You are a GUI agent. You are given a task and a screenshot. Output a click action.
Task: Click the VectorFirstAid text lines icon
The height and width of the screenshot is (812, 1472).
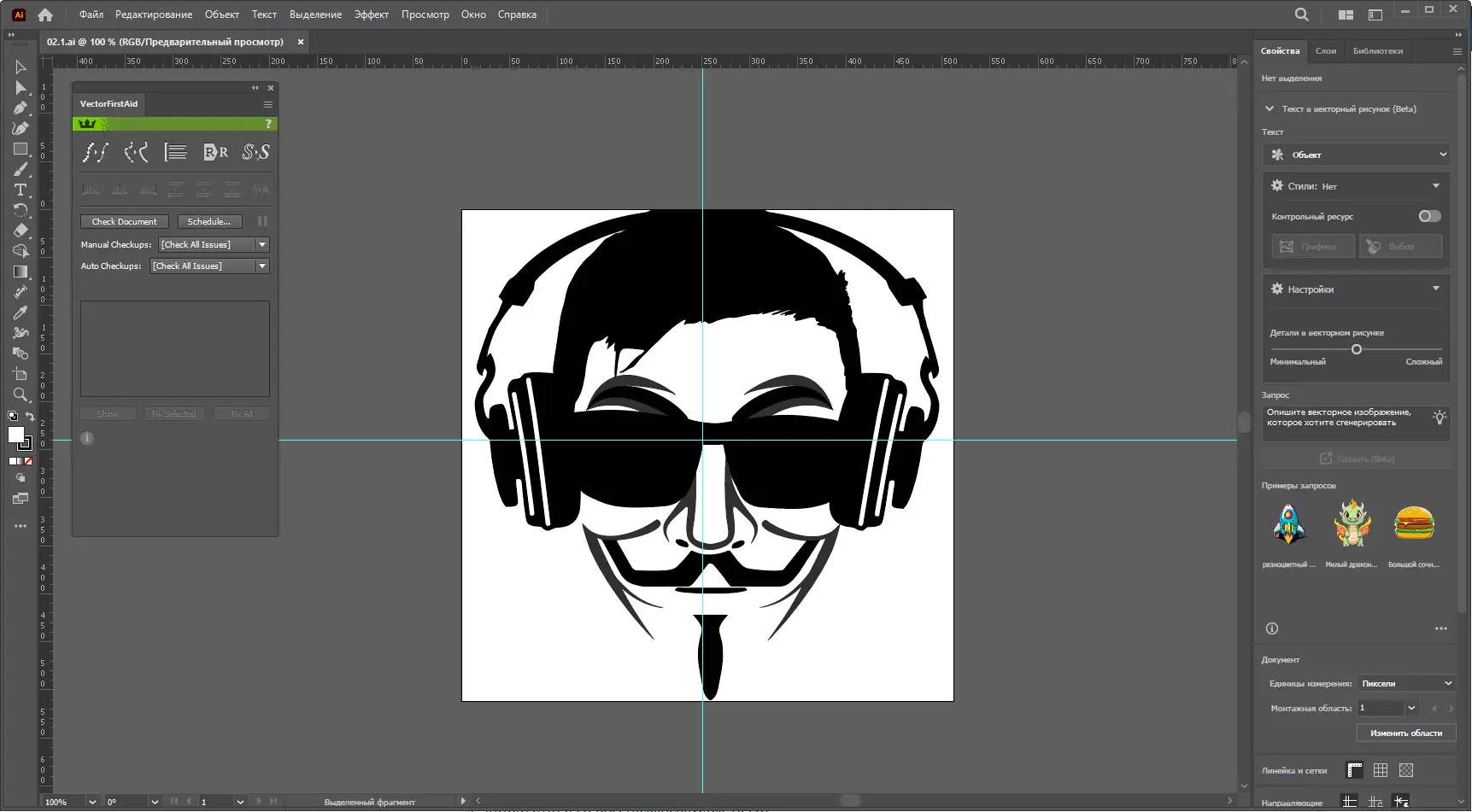point(175,152)
